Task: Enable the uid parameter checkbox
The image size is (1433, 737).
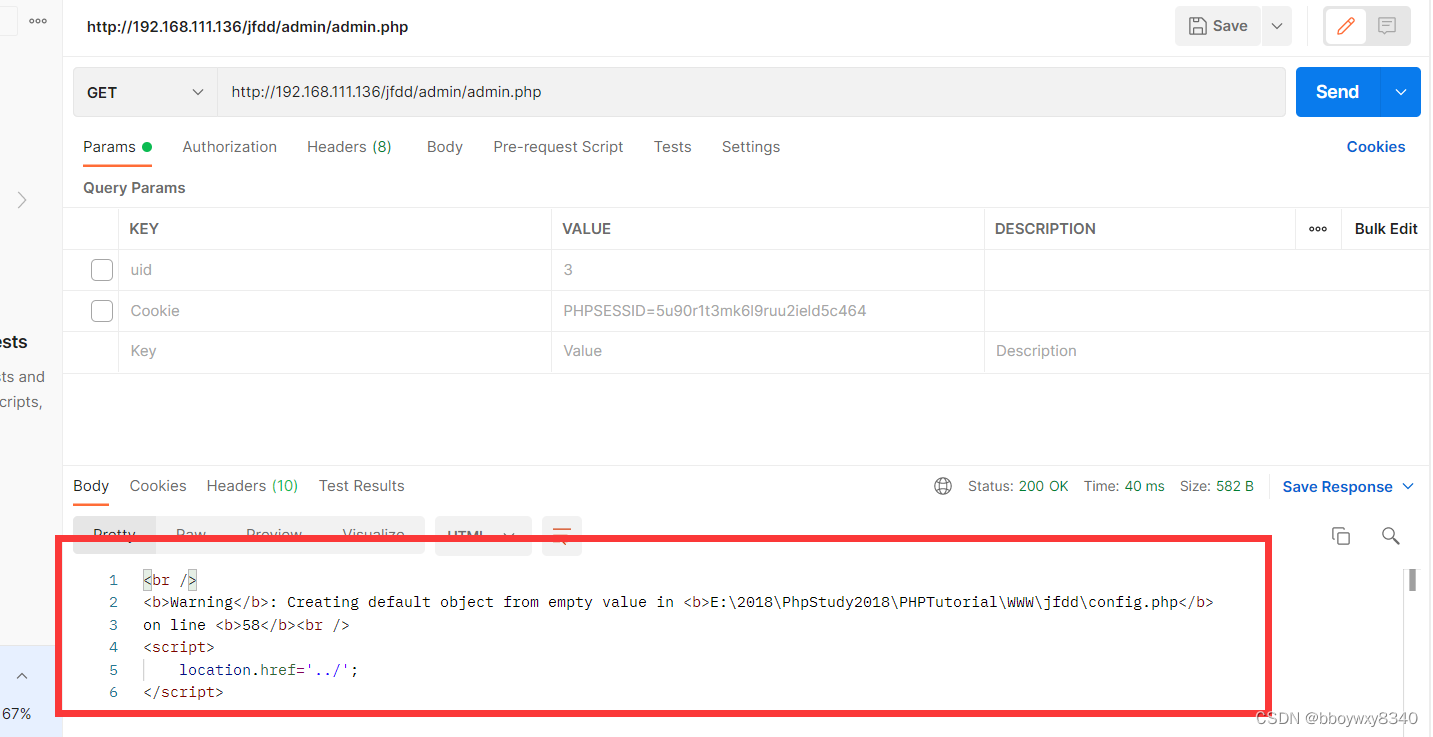Action: point(102,270)
